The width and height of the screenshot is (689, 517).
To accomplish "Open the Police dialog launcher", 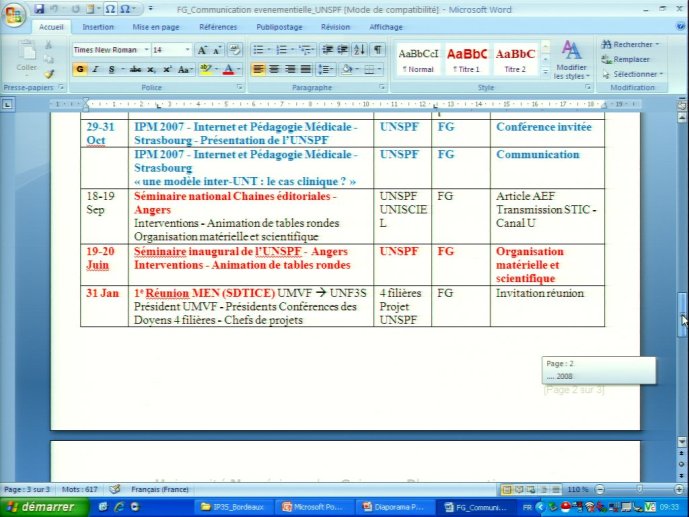I will tap(239, 87).
